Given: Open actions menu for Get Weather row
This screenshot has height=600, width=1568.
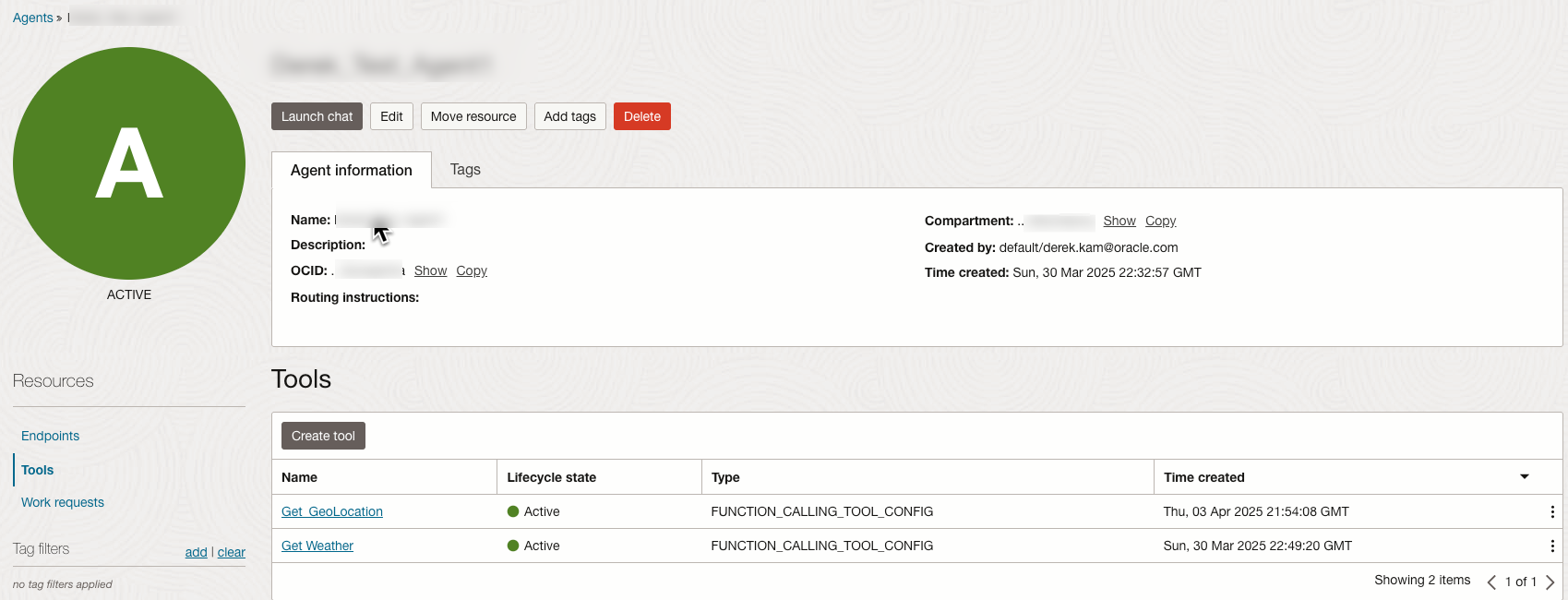Looking at the screenshot, I should pyautogui.click(x=1551, y=546).
